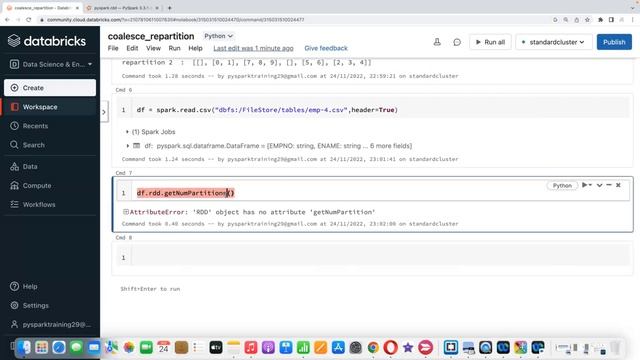
Task: Click the Cmd 8 cell label
Action: click(x=124, y=238)
